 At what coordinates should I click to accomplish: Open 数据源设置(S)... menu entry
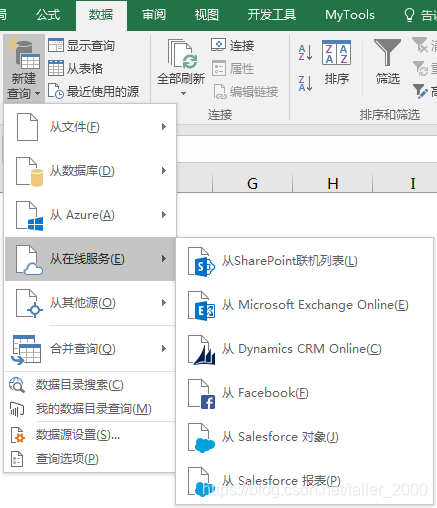[89, 435]
